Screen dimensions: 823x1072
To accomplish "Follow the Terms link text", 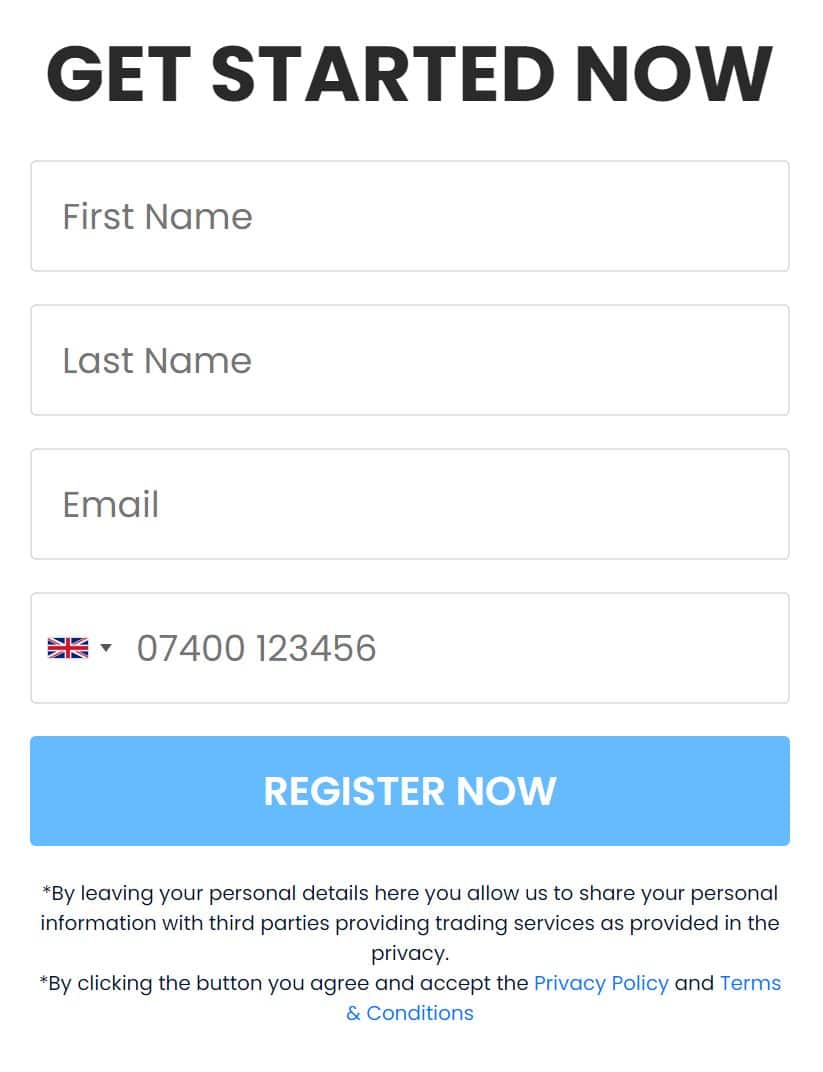I will [x=750, y=983].
